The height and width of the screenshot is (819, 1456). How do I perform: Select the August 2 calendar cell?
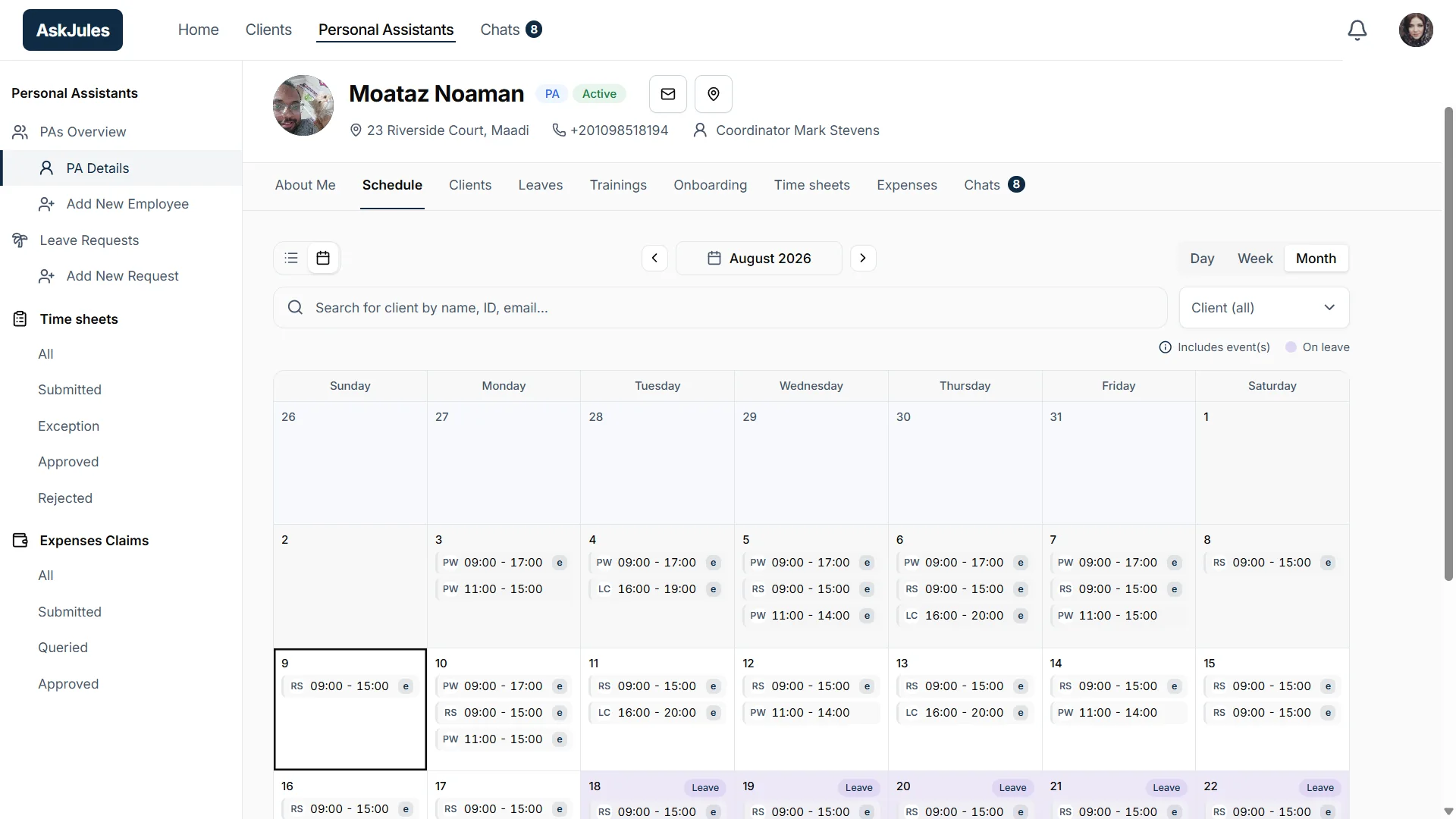point(350,586)
